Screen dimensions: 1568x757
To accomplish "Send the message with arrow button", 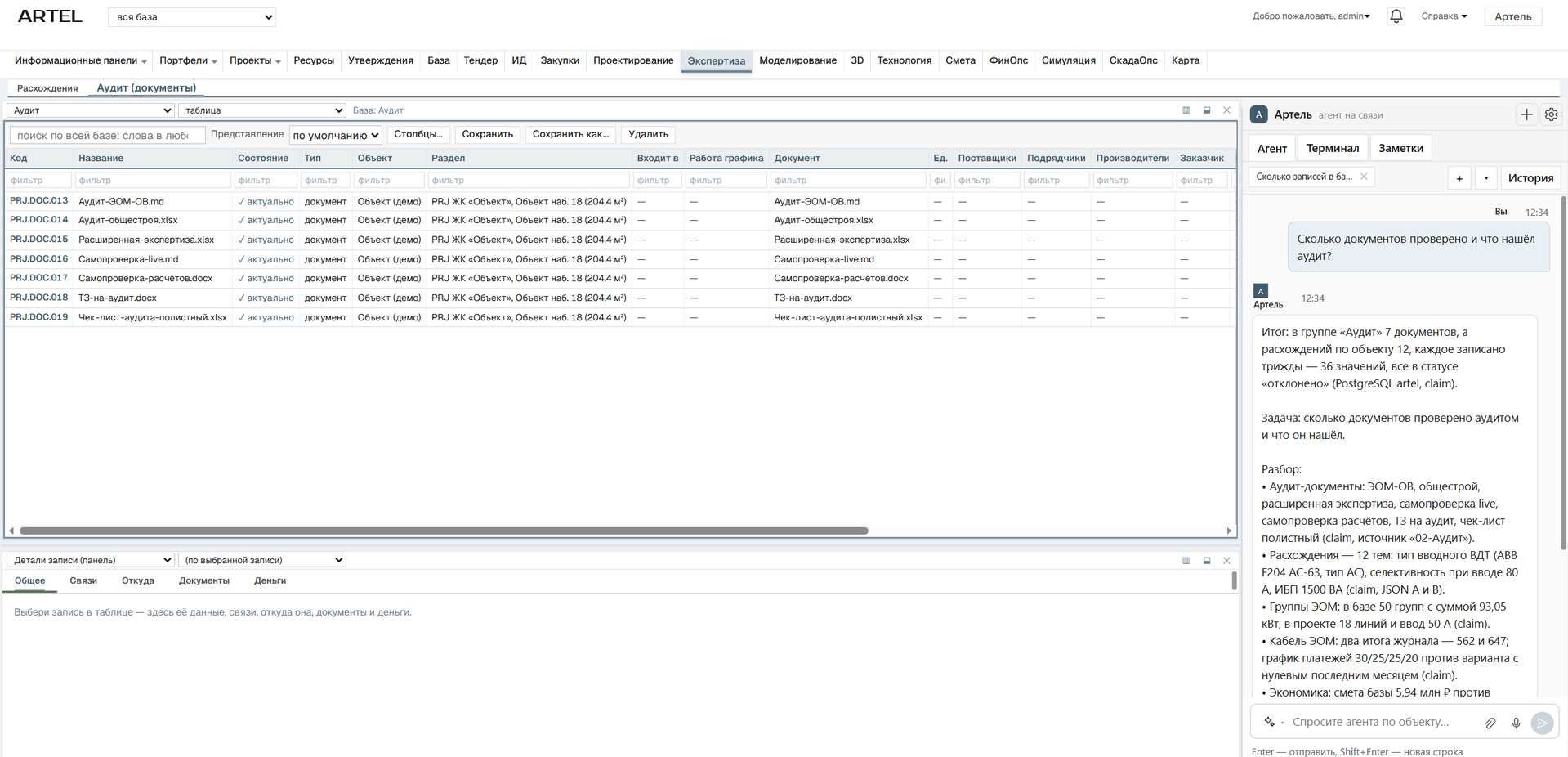I will pos(1542,723).
